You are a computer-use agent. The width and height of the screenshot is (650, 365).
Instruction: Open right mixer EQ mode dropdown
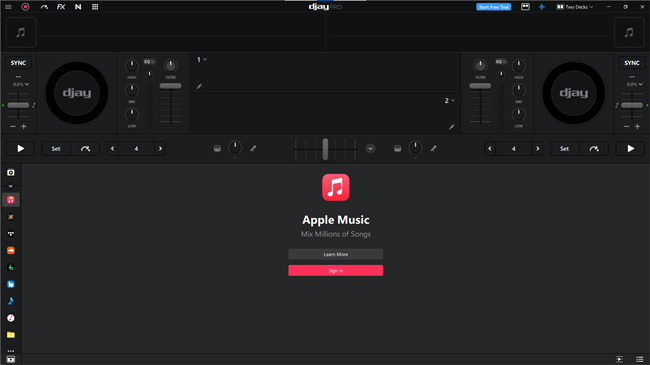click(501, 62)
